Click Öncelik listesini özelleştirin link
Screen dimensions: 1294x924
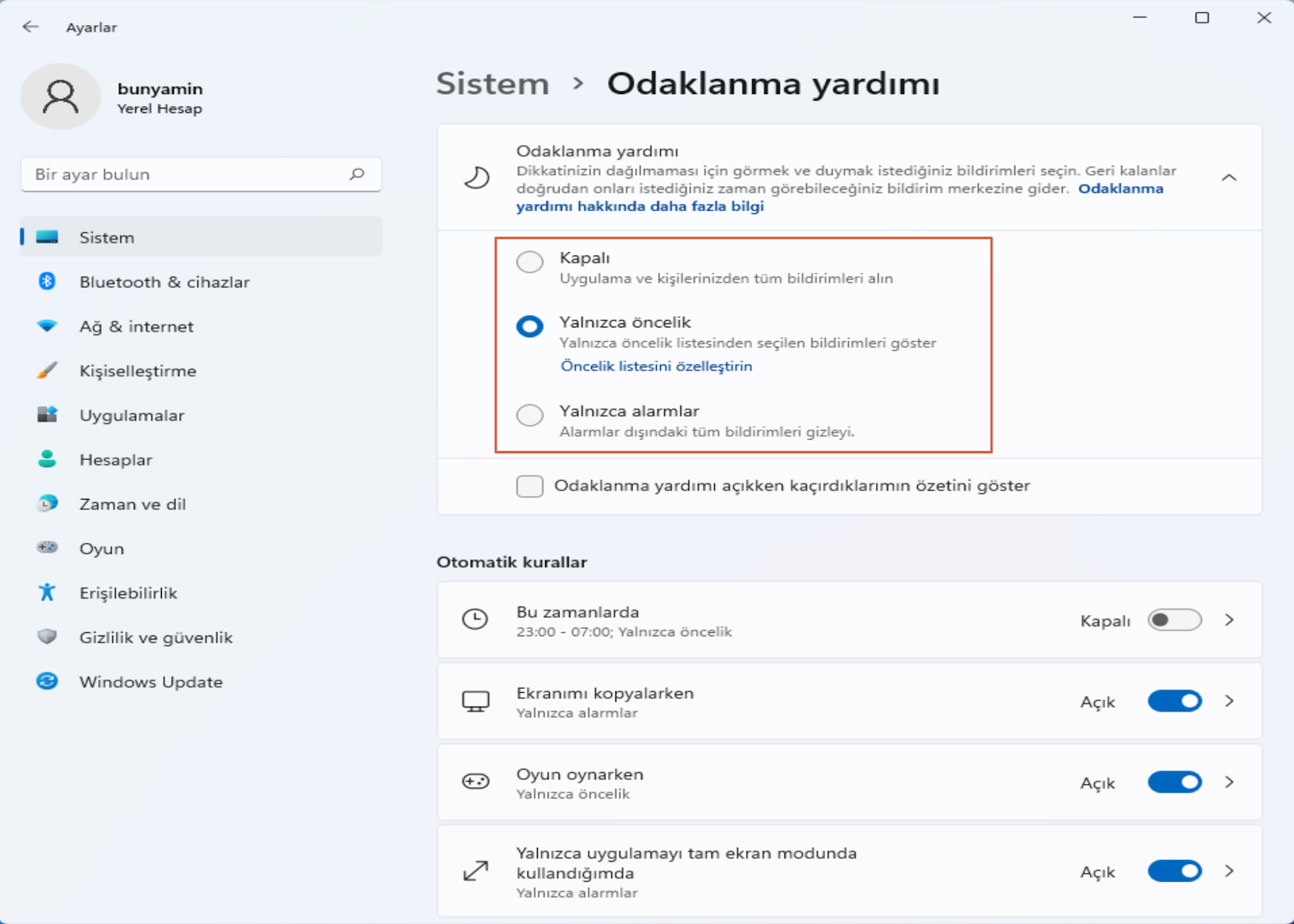coord(657,366)
